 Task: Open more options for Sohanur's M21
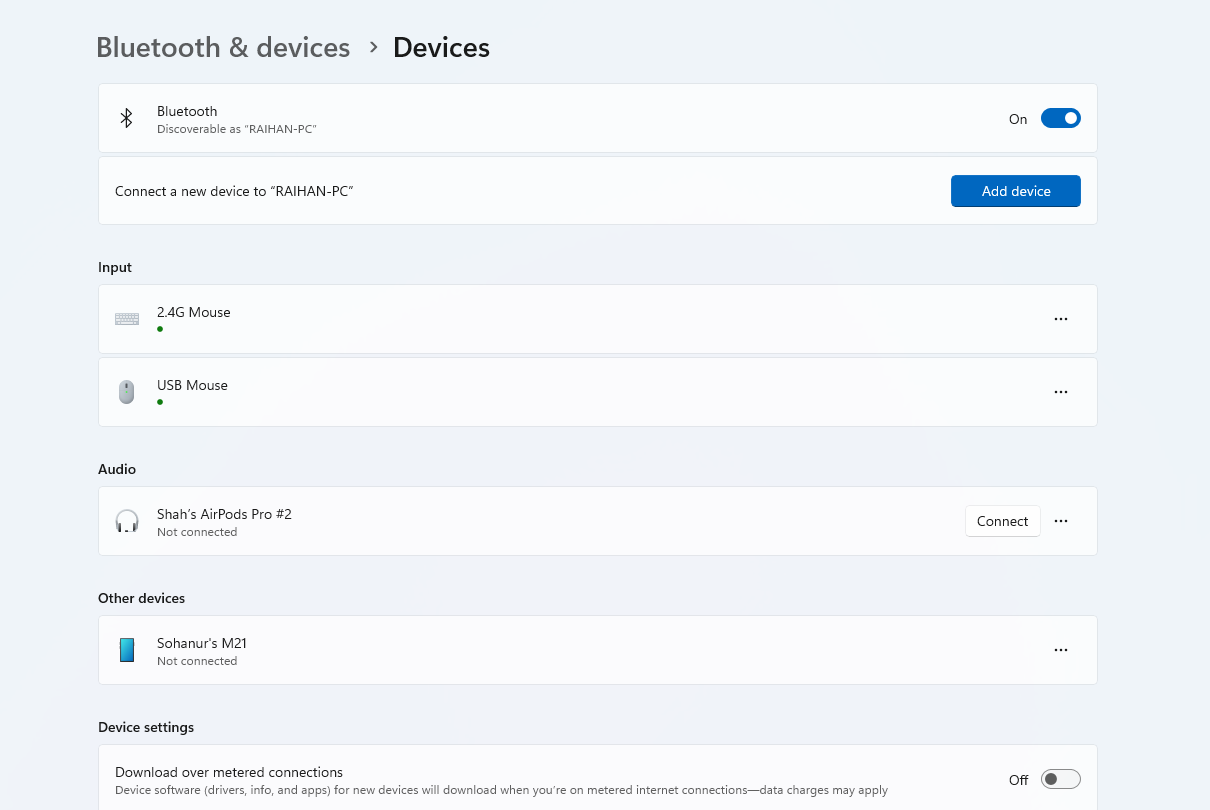[1061, 650]
